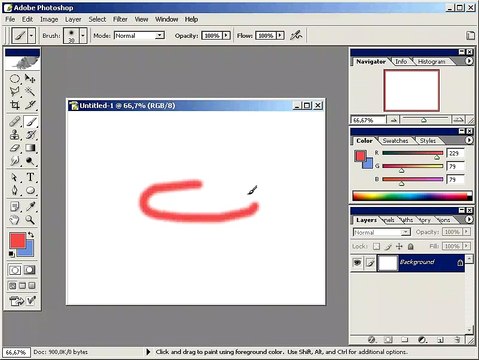Screen dimensions: 479x360
Task: Select the Healing Brush tool
Action: click(x=15, y=122)
